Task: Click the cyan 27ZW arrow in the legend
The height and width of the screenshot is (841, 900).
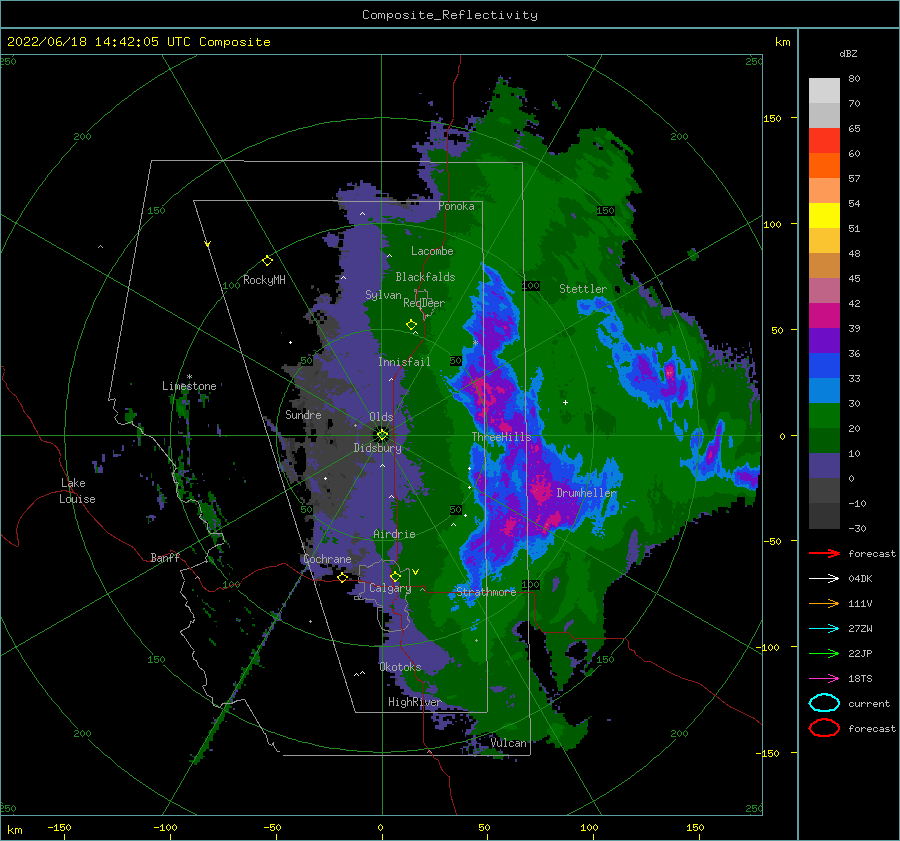Action: coord(824,628)
